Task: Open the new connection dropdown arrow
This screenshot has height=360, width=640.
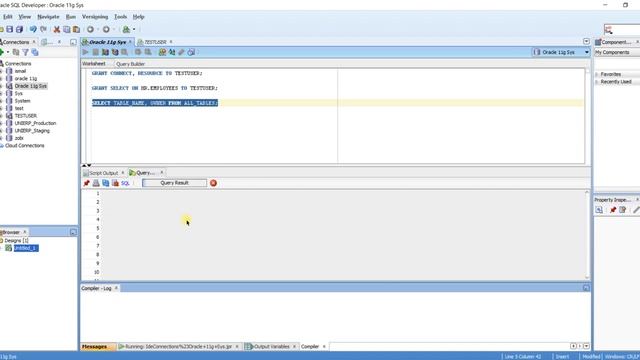Action: (x=8, y=52)
